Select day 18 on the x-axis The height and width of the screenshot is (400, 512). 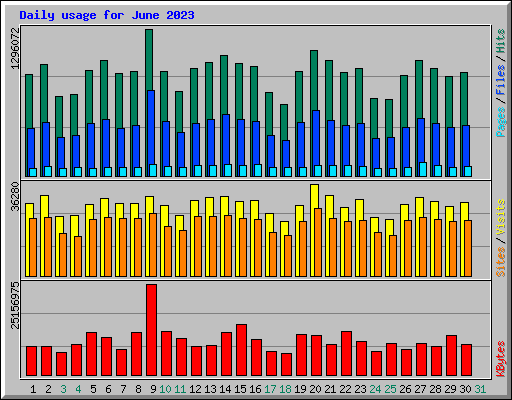click(285, 389)
